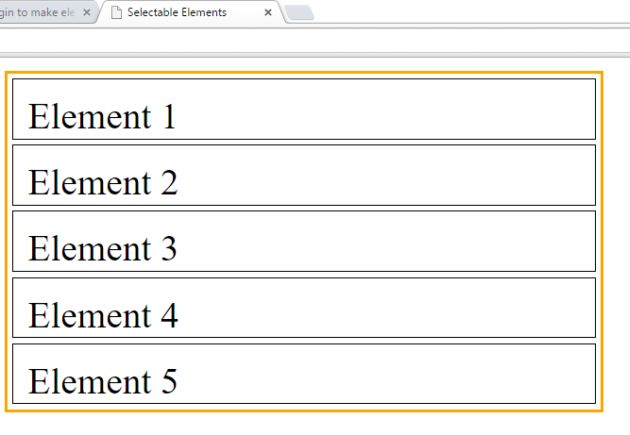This screenshot has height=435, width=630.
Task: Close the background tab ending 'make ele'
Action: [87, 12]
